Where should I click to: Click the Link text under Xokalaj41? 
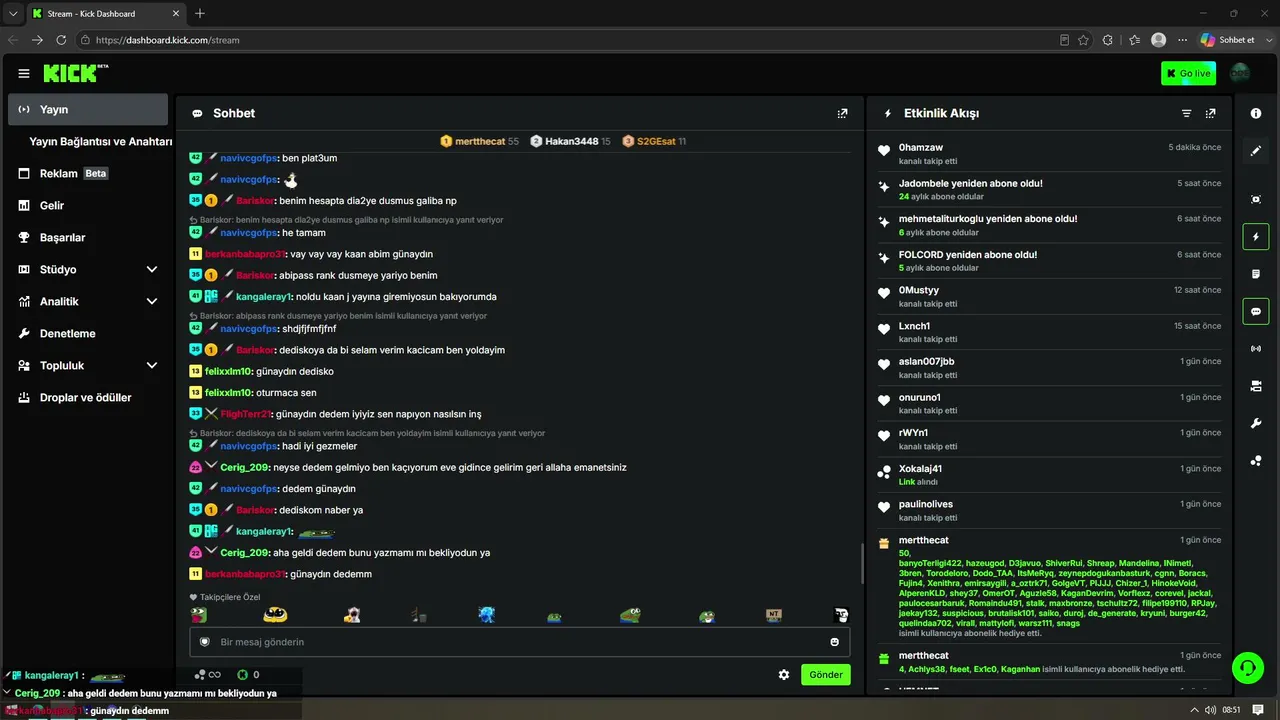point(907,482)
